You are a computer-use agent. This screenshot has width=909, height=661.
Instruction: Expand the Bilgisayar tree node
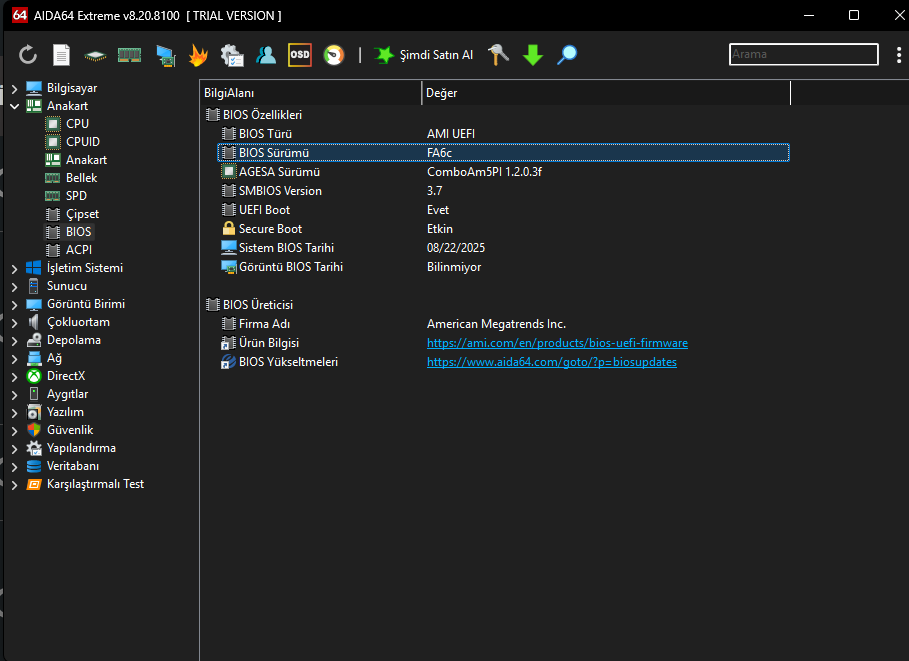(x=14, y=89)
